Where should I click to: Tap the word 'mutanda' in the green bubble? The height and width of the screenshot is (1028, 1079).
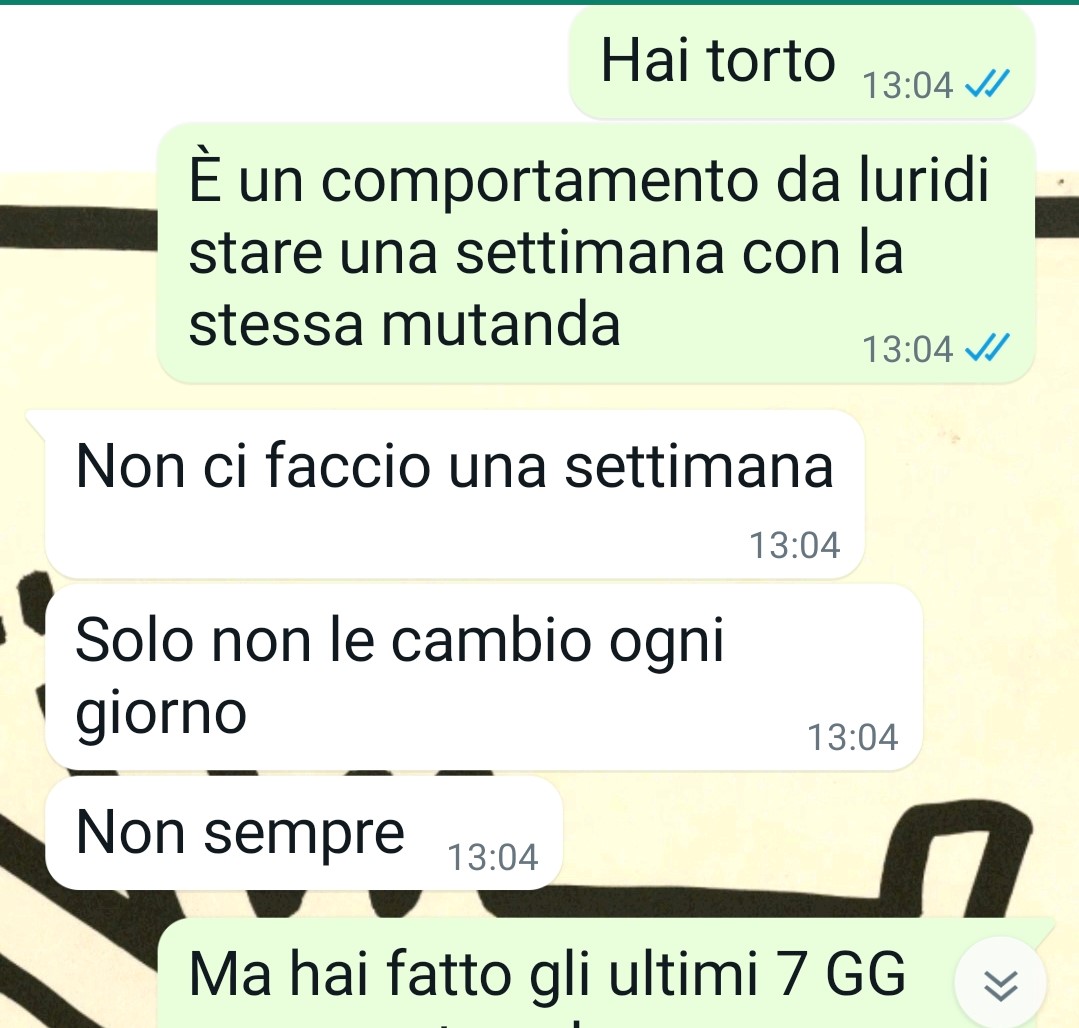coord(500,323)
